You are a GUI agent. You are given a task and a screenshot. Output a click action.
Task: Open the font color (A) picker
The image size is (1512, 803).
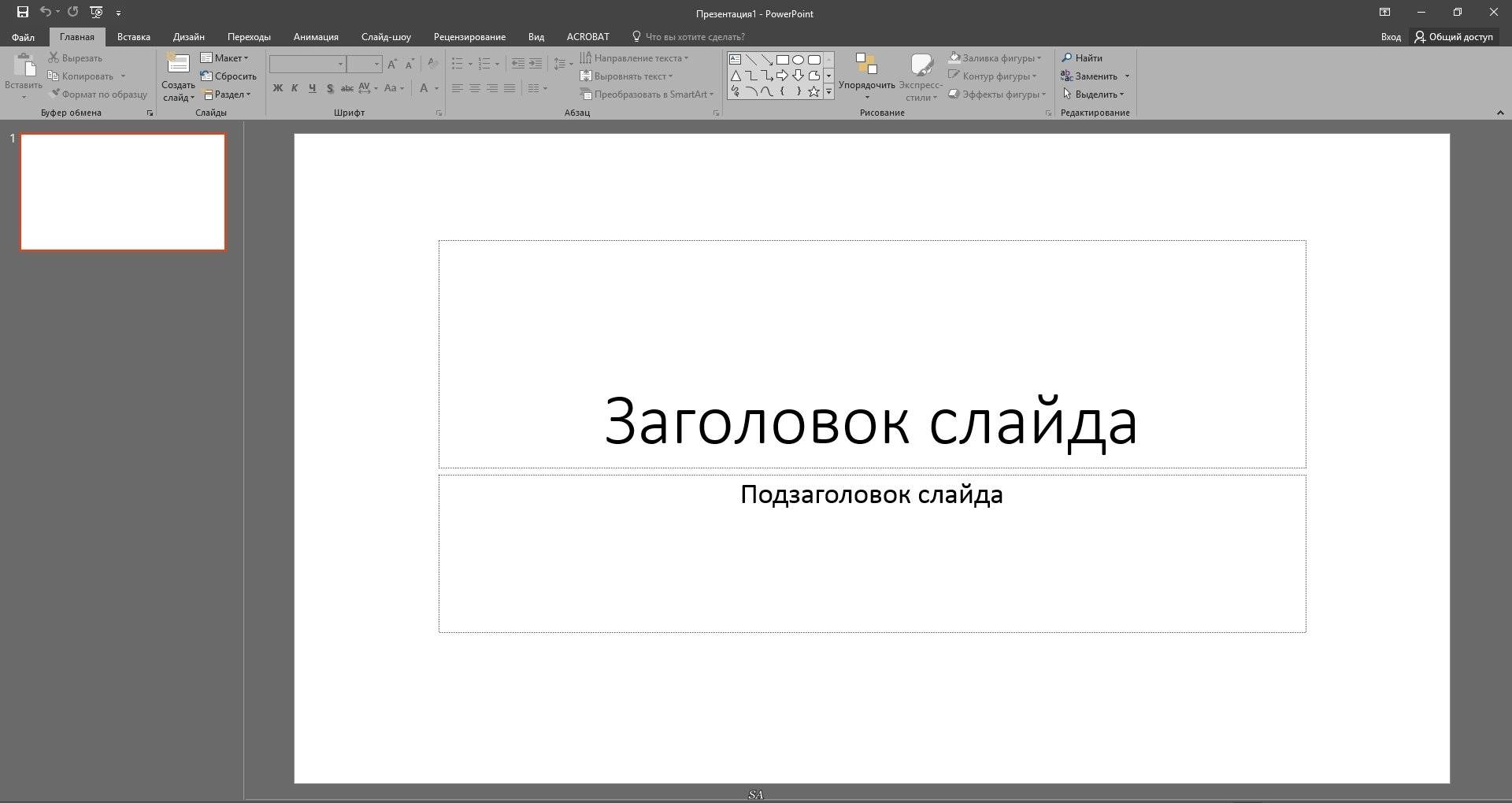424,88
